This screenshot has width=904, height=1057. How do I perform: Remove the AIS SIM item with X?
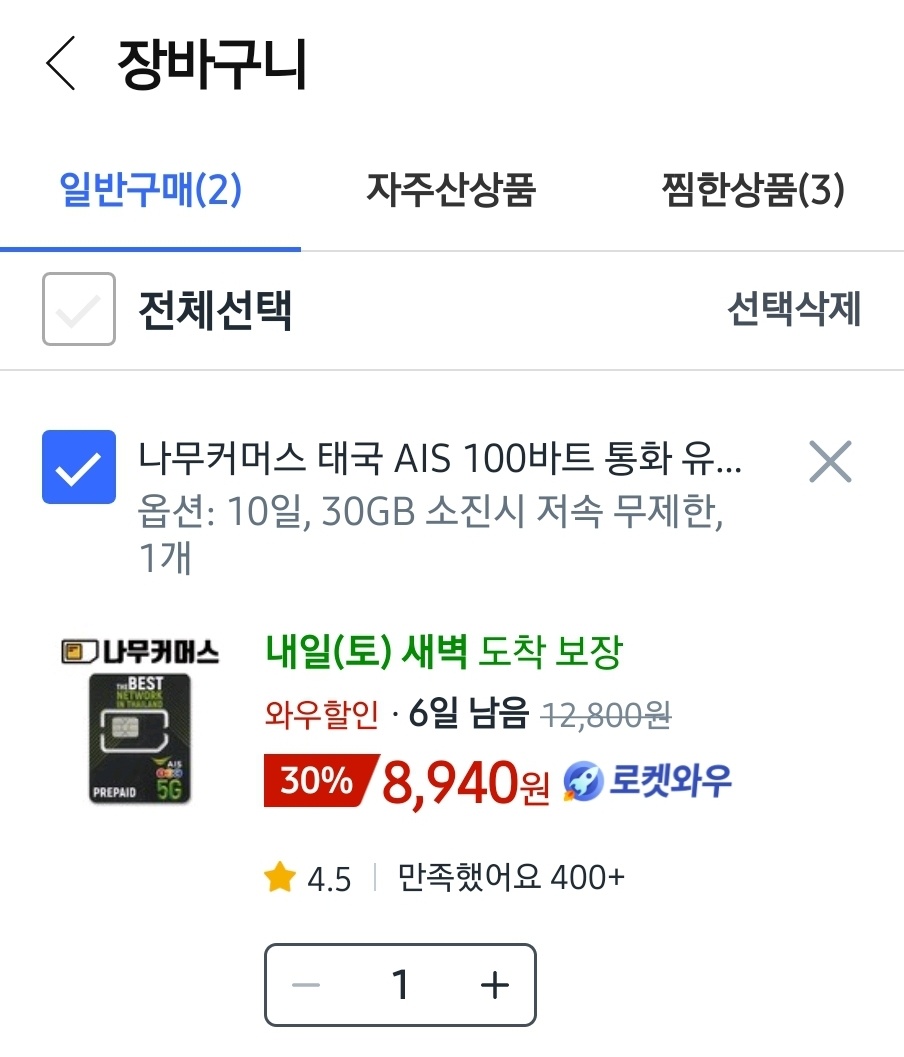click(x=830, y=462)
